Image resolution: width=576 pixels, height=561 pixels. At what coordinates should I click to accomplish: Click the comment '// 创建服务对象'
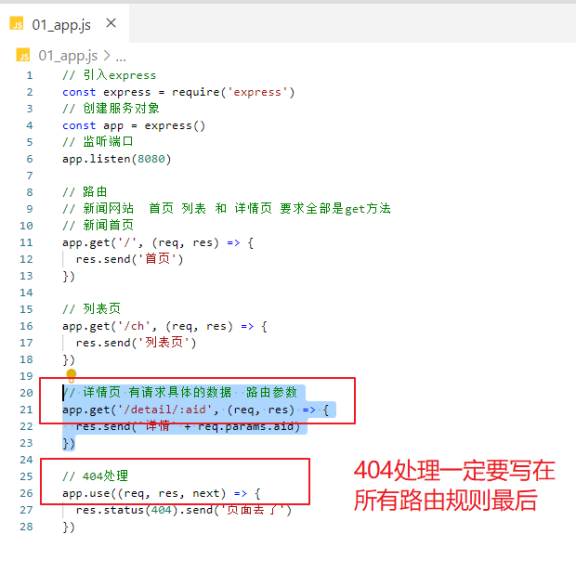click(111, 108)
